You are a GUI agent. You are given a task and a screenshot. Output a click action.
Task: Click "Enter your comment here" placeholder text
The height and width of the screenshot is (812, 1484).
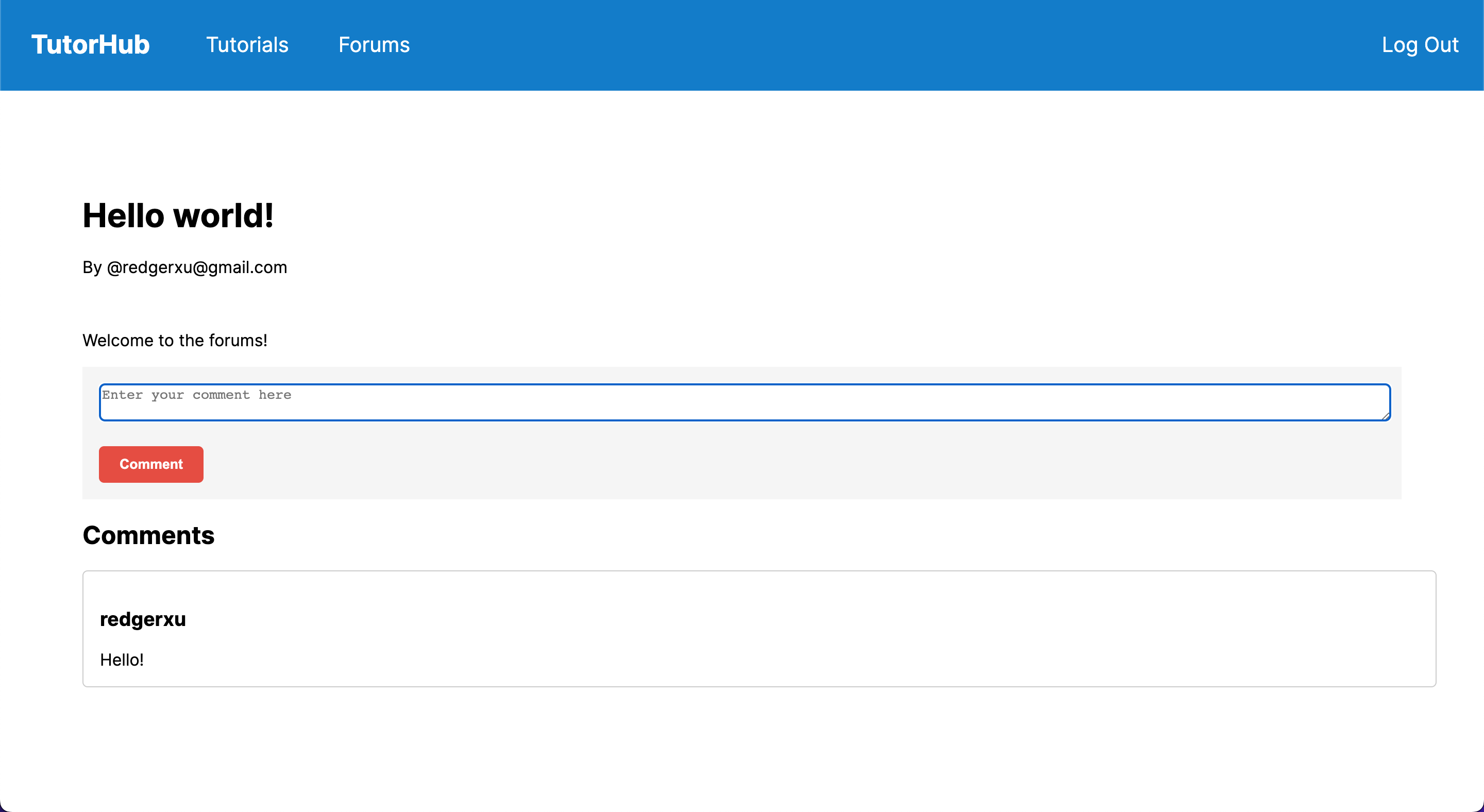point(196,395)
